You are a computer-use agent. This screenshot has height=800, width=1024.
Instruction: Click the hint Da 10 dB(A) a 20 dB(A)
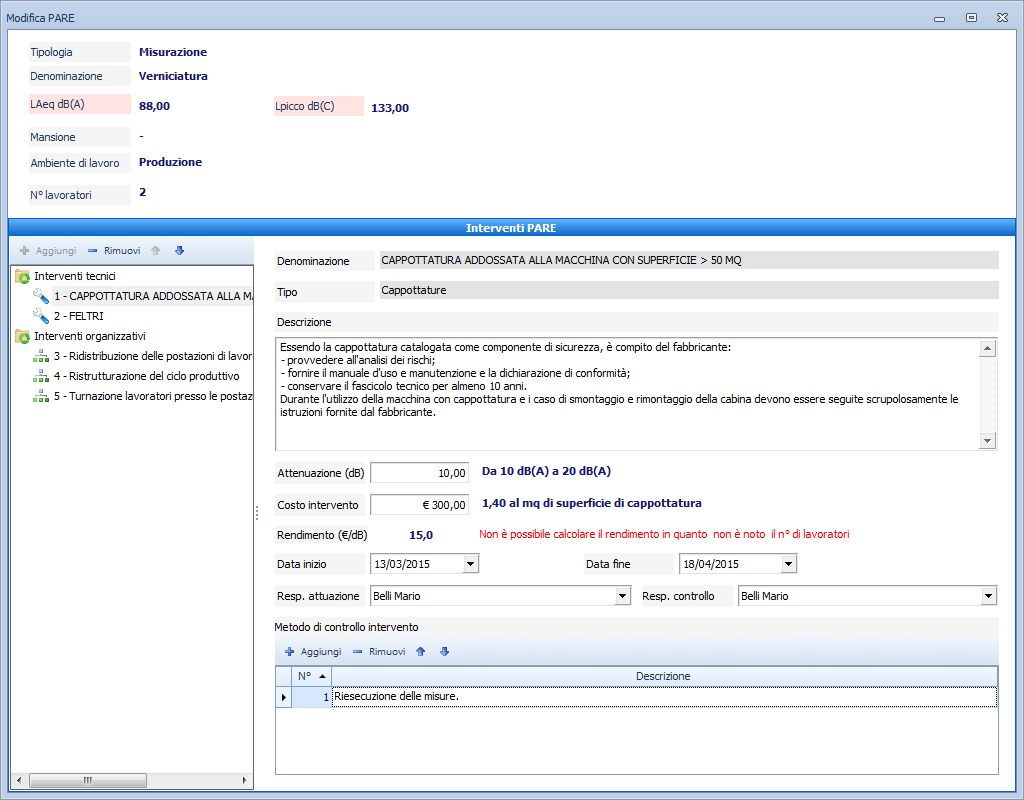[547, 471]
